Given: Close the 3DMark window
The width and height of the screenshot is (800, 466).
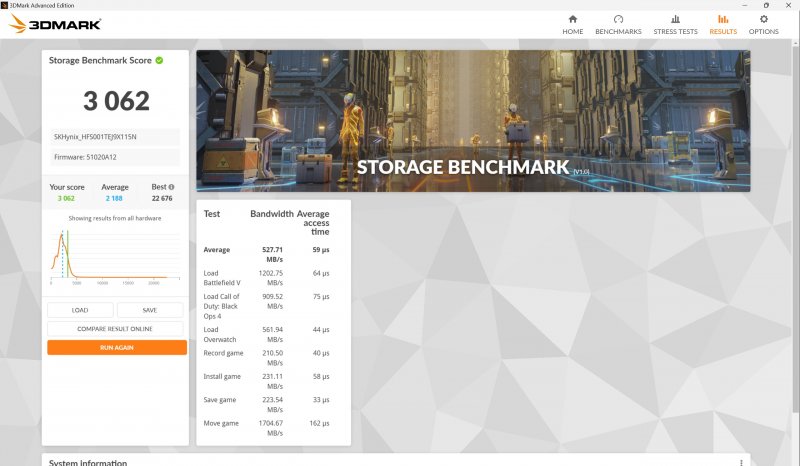Looking at the screenshot, I should pos(788,5).
